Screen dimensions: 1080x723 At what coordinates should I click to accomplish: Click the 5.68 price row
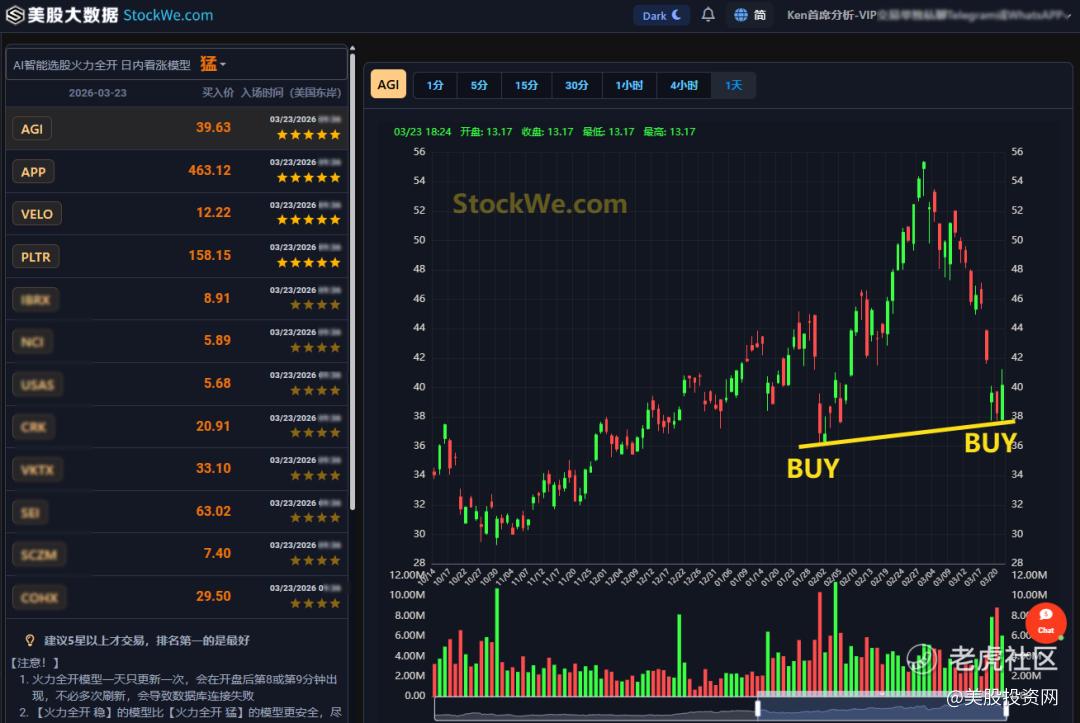[178, 384]
